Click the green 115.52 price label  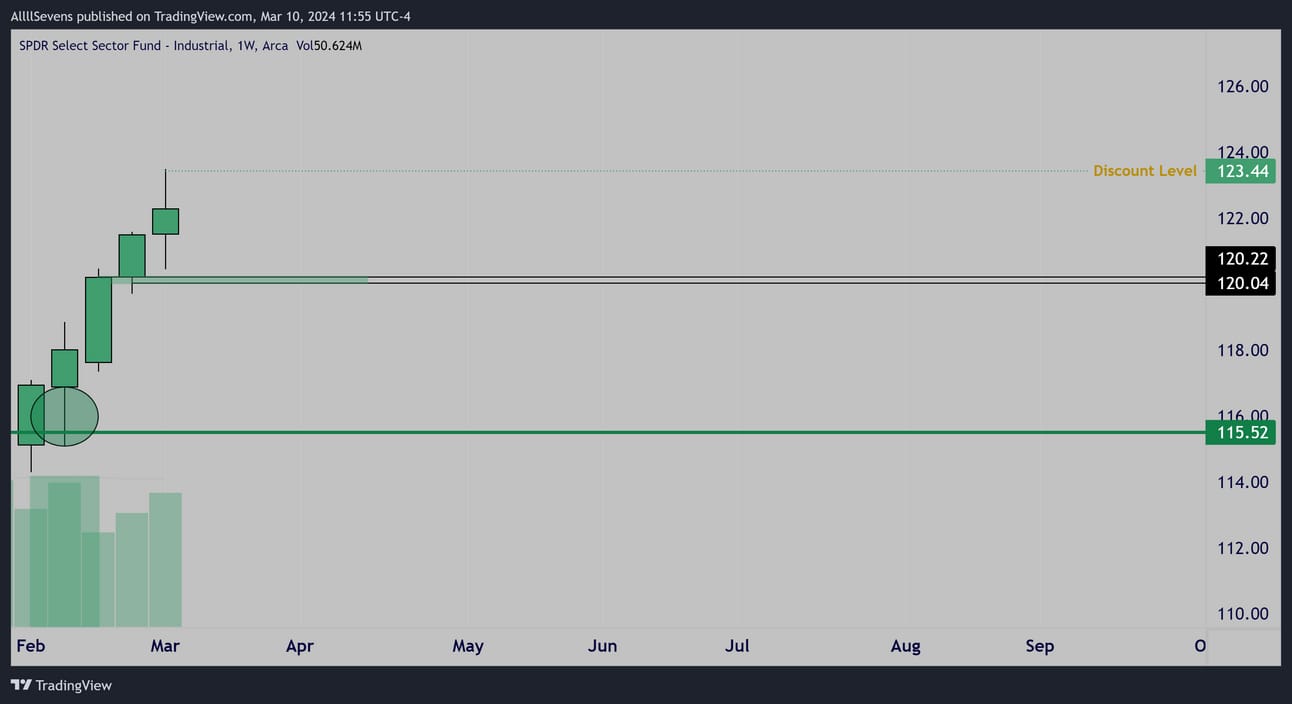[1240, 433]
